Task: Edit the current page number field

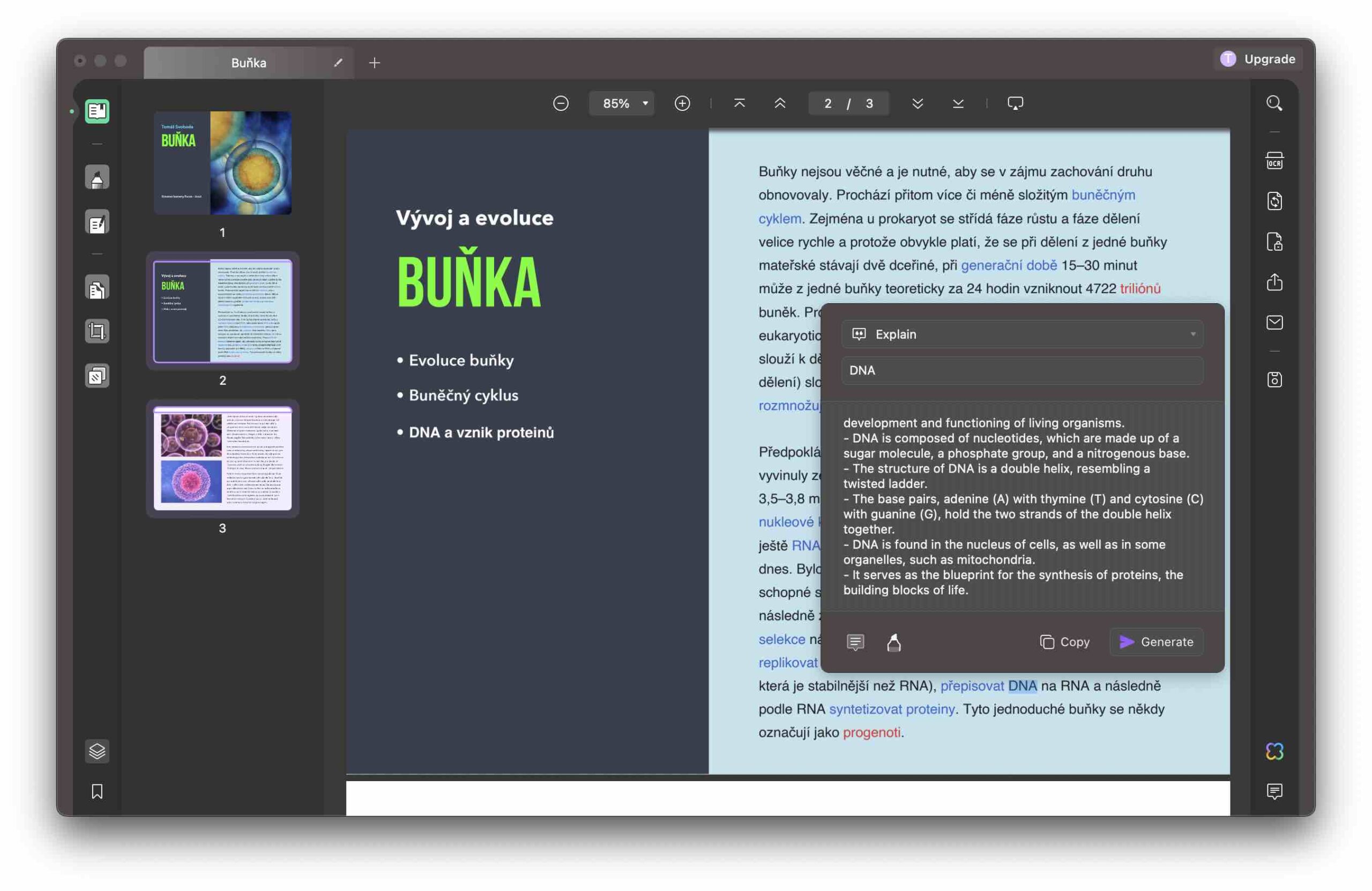Action: click(828, 103)
